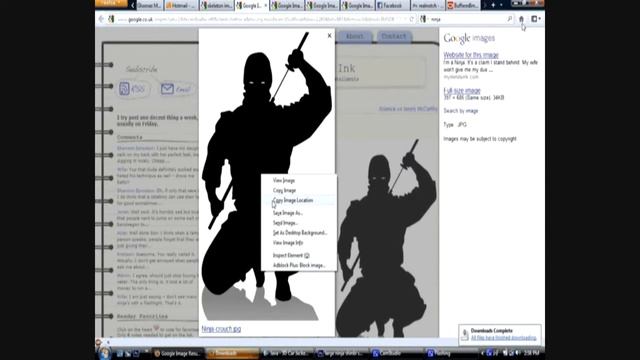Viewport: 640px width, 360px height.
Task: Open the bookmarks menu icon in toolbar
Action: click(535, 19)
